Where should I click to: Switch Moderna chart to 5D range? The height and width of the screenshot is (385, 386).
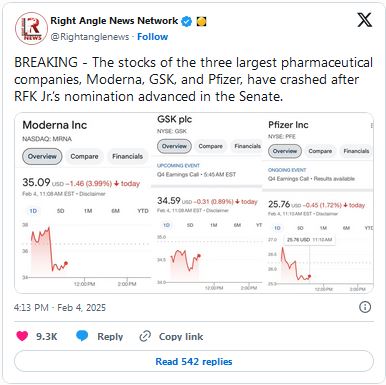tap(60, 211)
